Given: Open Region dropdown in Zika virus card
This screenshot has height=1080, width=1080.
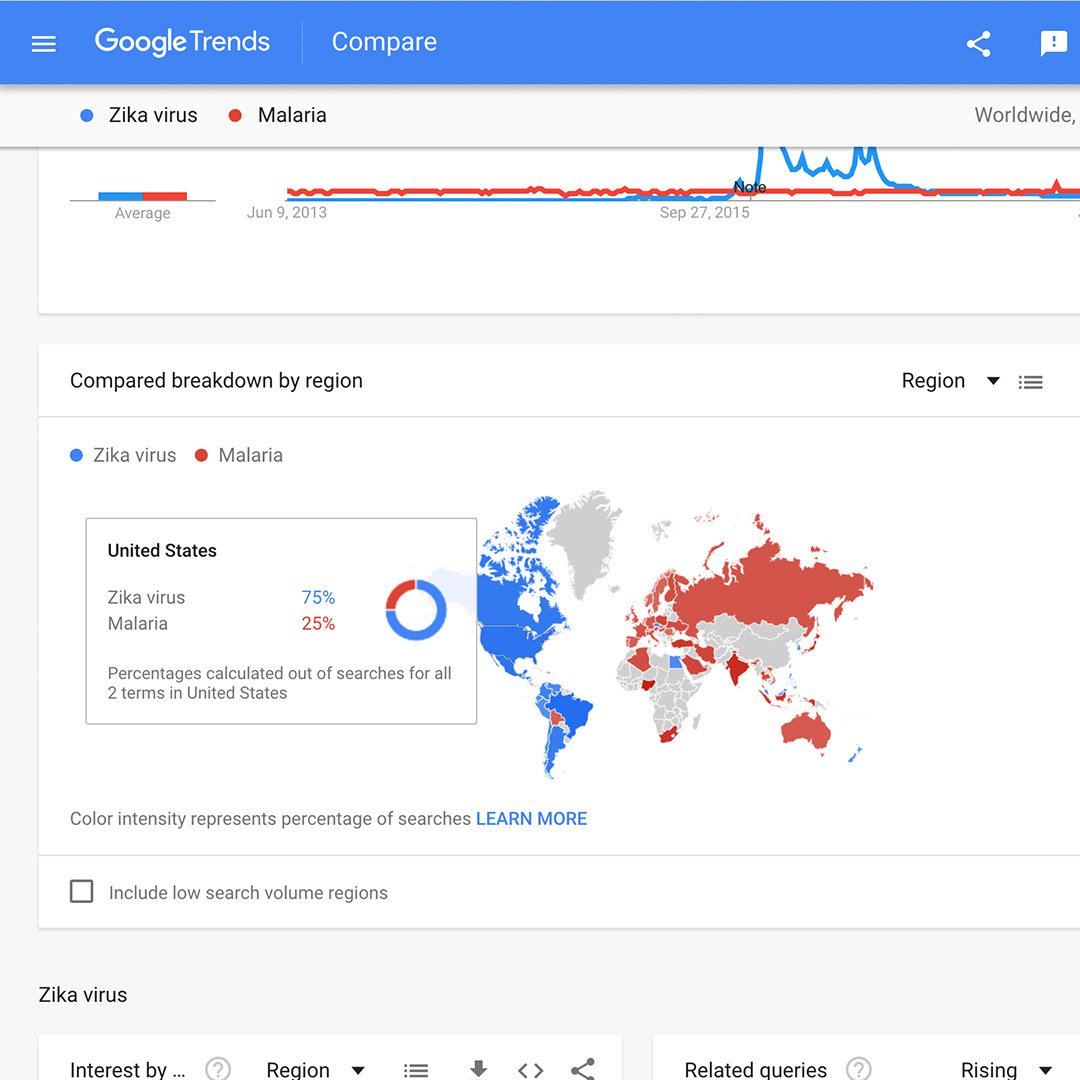Looking at the screenshot, I should 315,1069.
